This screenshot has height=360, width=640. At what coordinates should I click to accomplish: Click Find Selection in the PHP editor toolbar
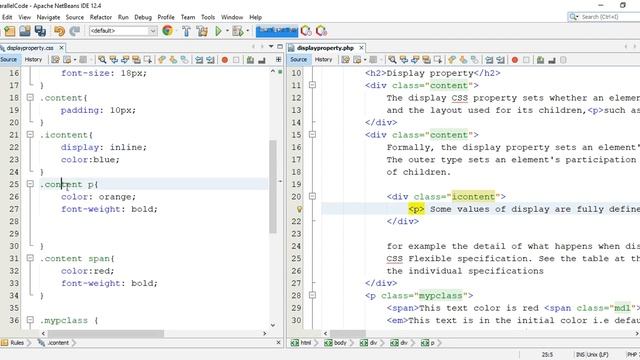pos(392,60)
